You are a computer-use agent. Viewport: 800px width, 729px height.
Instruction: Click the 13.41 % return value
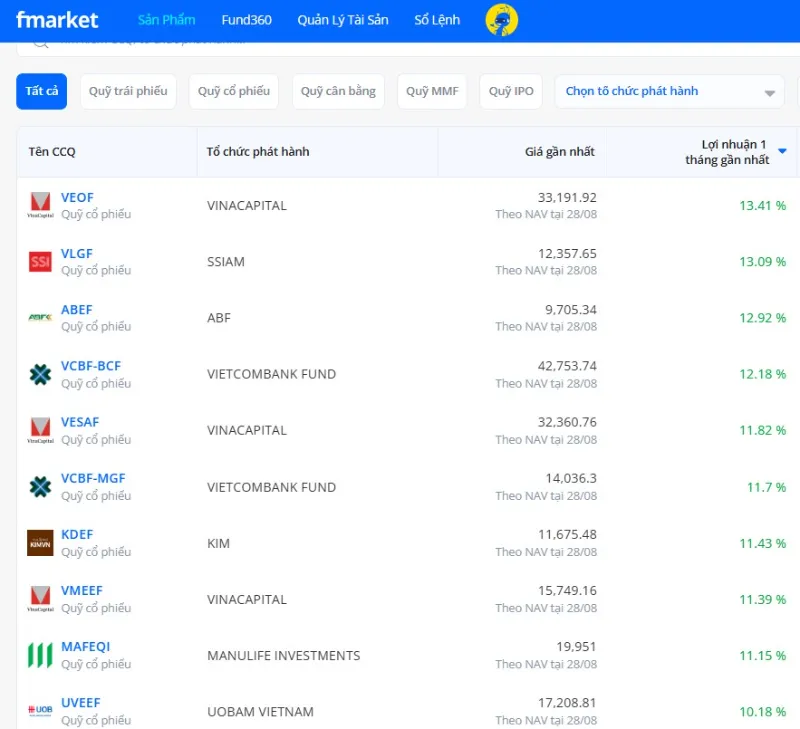(x=763, y=206)
